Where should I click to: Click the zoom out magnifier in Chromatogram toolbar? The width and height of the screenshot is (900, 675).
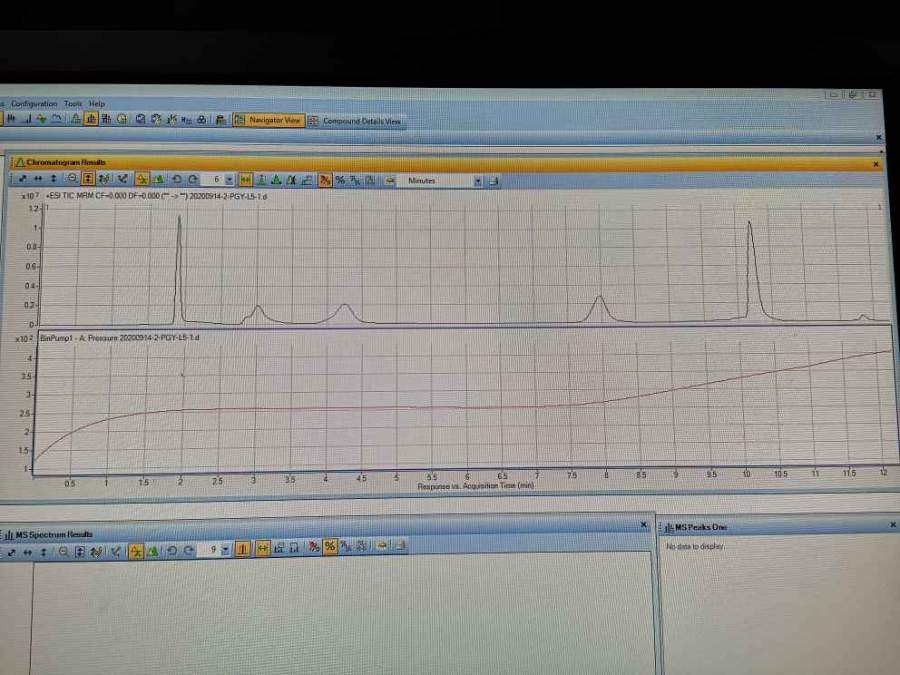click(72, 179)
